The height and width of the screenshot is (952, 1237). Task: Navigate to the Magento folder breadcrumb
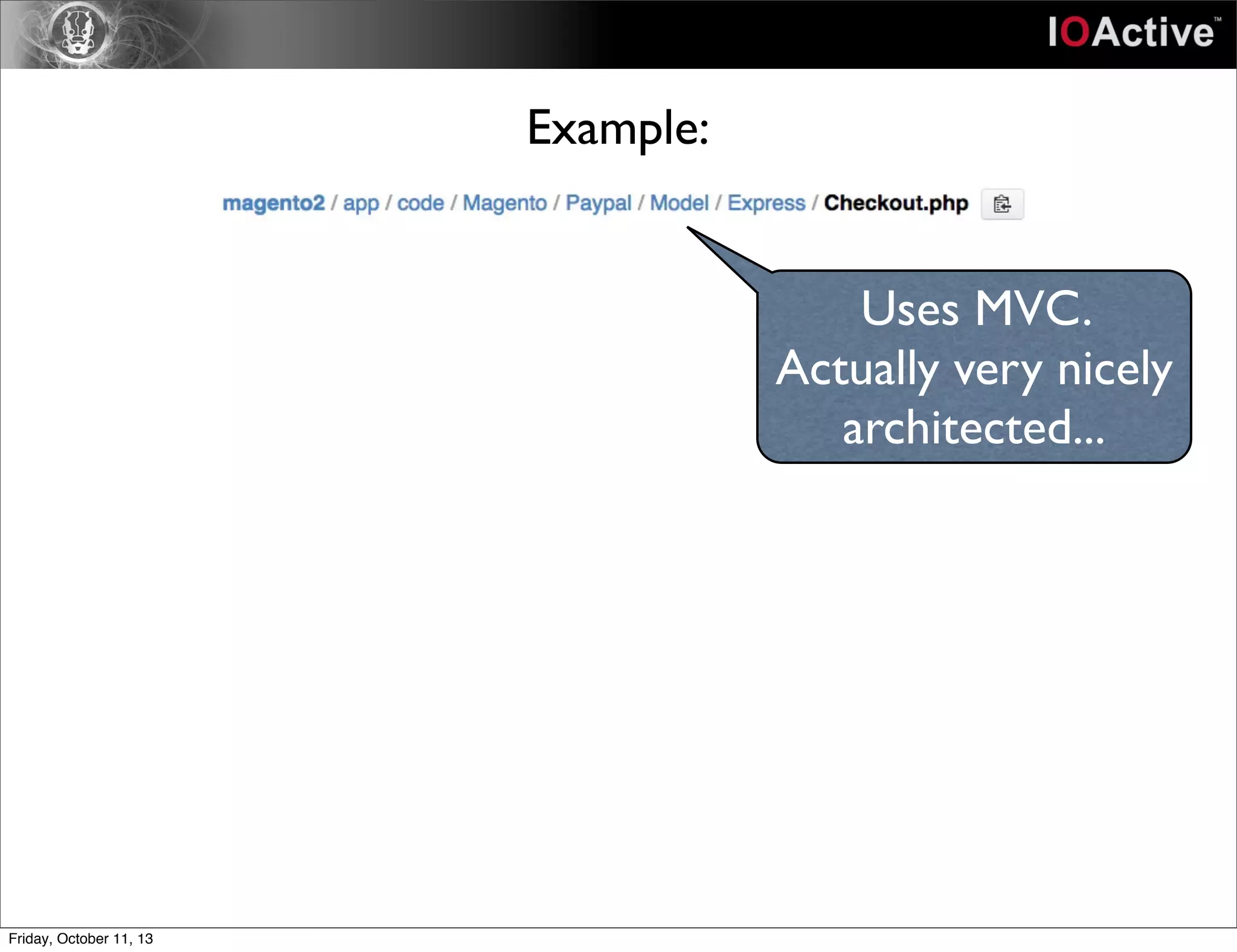(x=504, y=204)
